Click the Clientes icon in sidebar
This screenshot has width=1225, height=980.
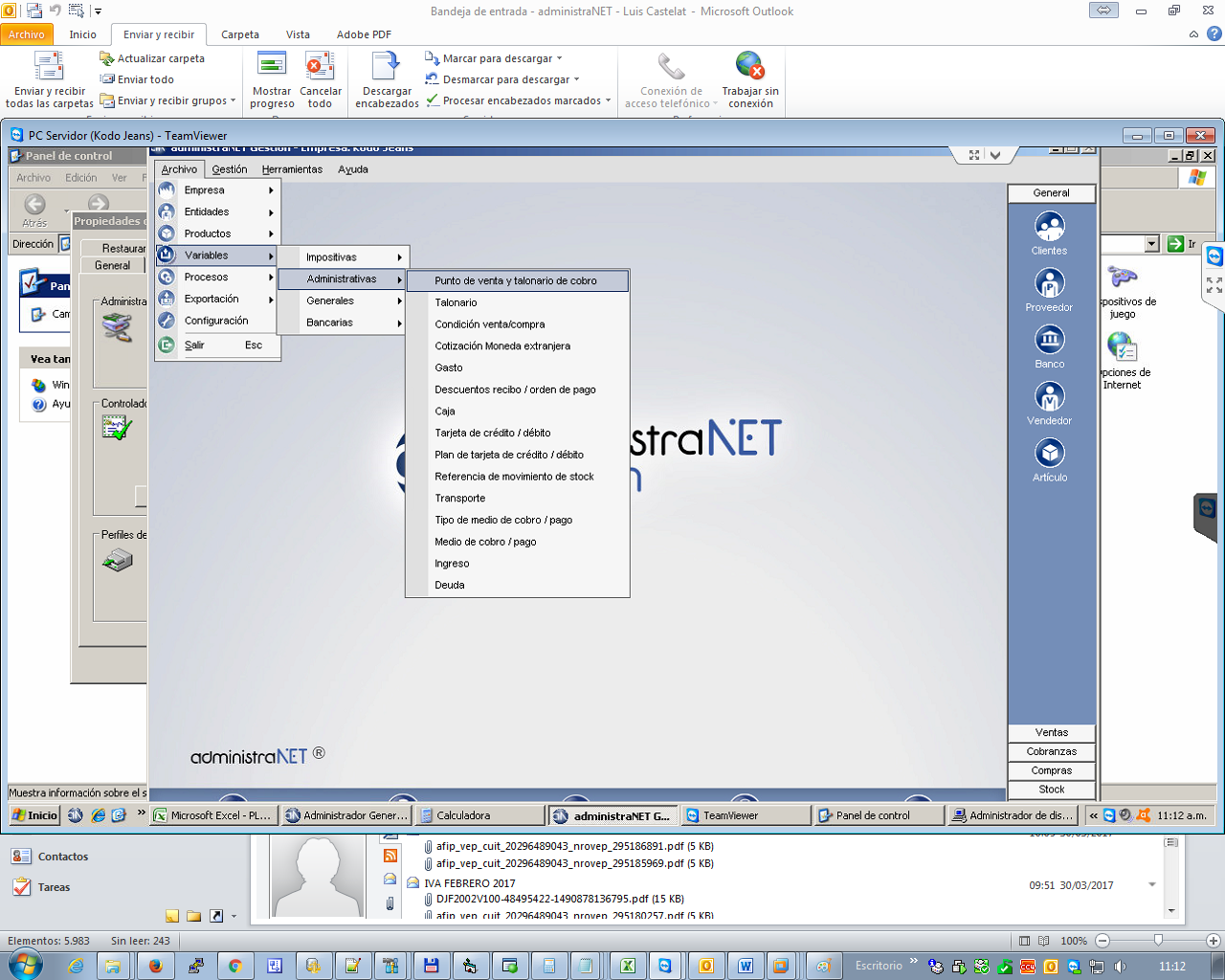coord(1049,228)
